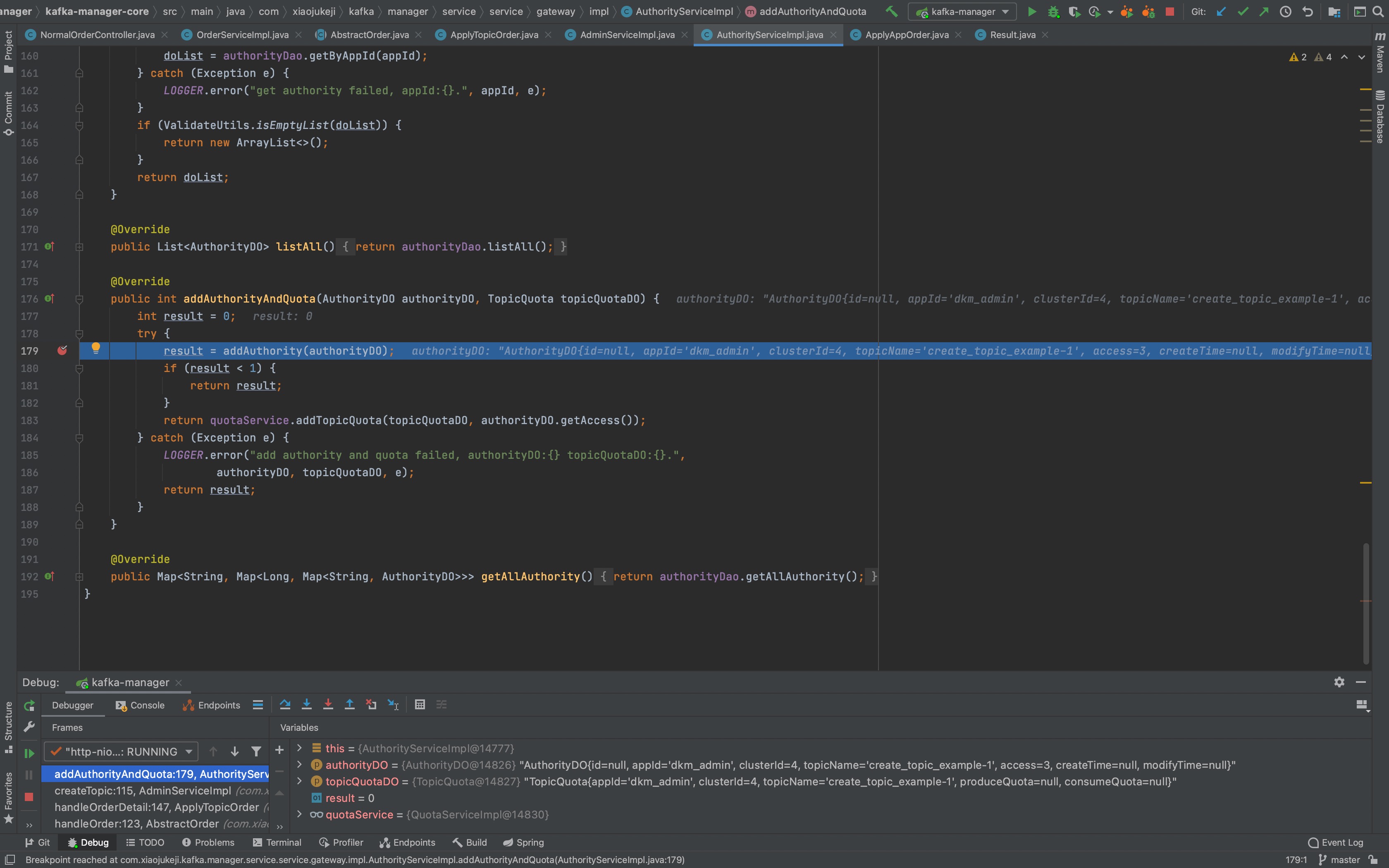
Task: Toggle the breakpoint on line 179
Action: pos(62,350)
